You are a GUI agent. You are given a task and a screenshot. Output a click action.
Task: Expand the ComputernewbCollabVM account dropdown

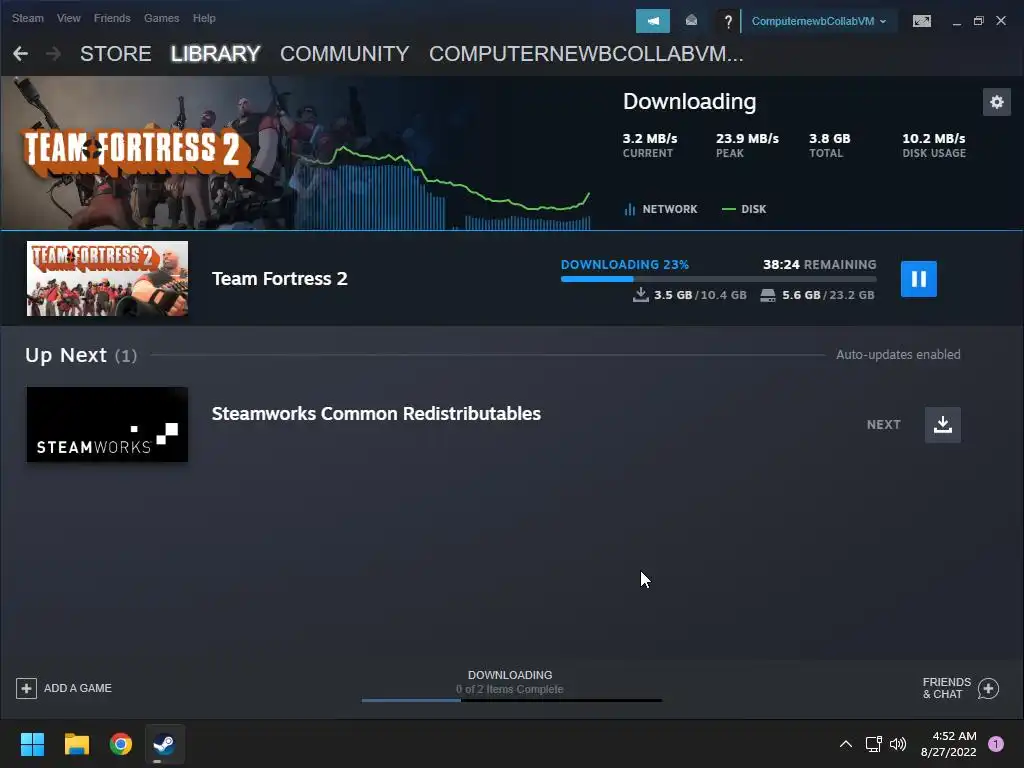coord(818,21)
